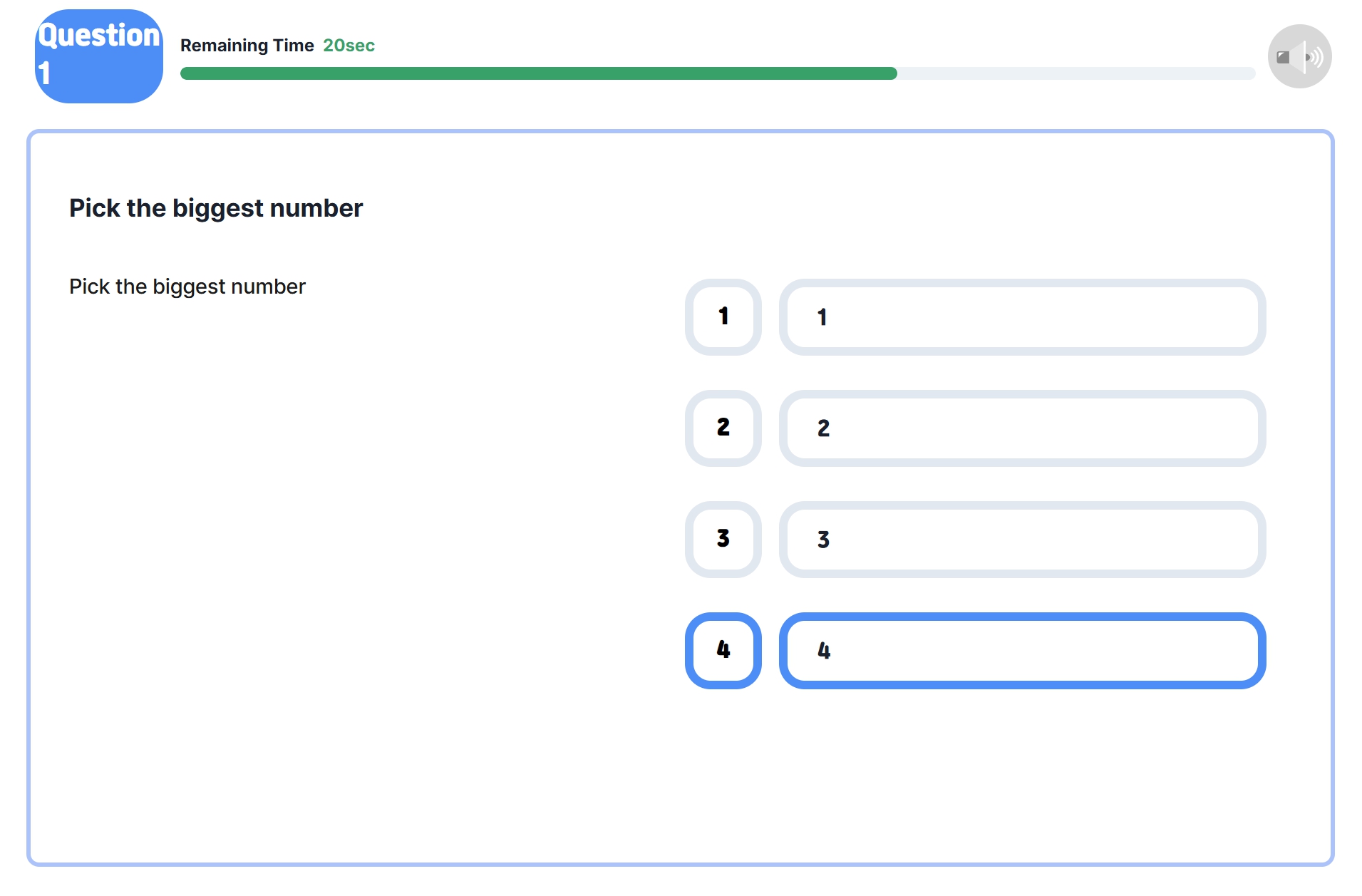Image resolution: width=1362 pixels, height=896 pixels.
Task: Click the bold Pick the biggest number heading
Action: (x=216, y=208)
